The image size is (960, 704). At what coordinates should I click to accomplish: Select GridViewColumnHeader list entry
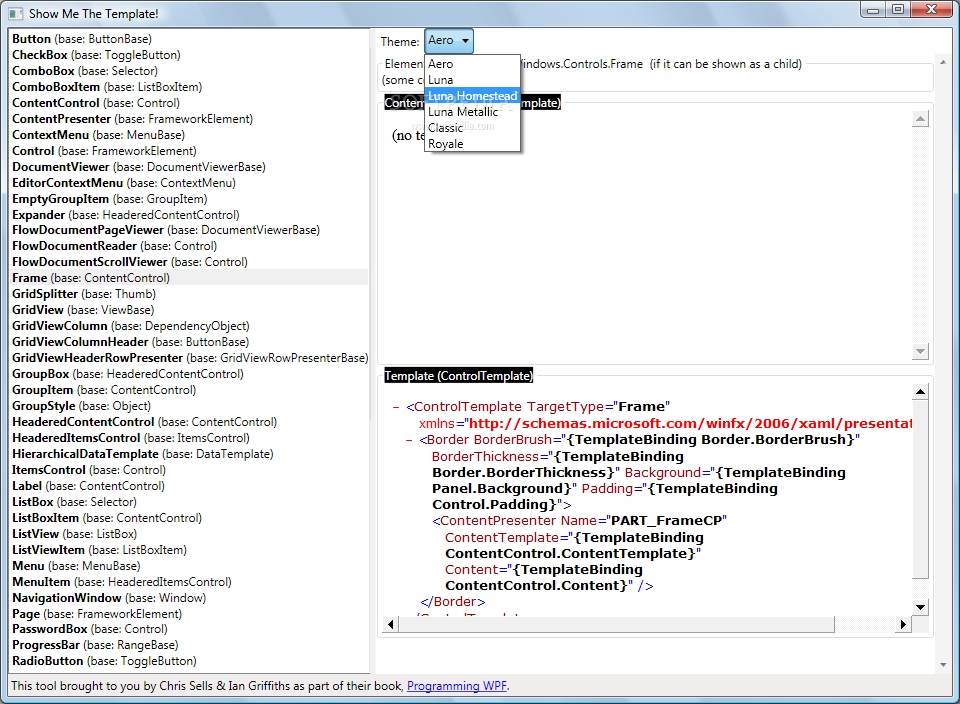point(190,342)
